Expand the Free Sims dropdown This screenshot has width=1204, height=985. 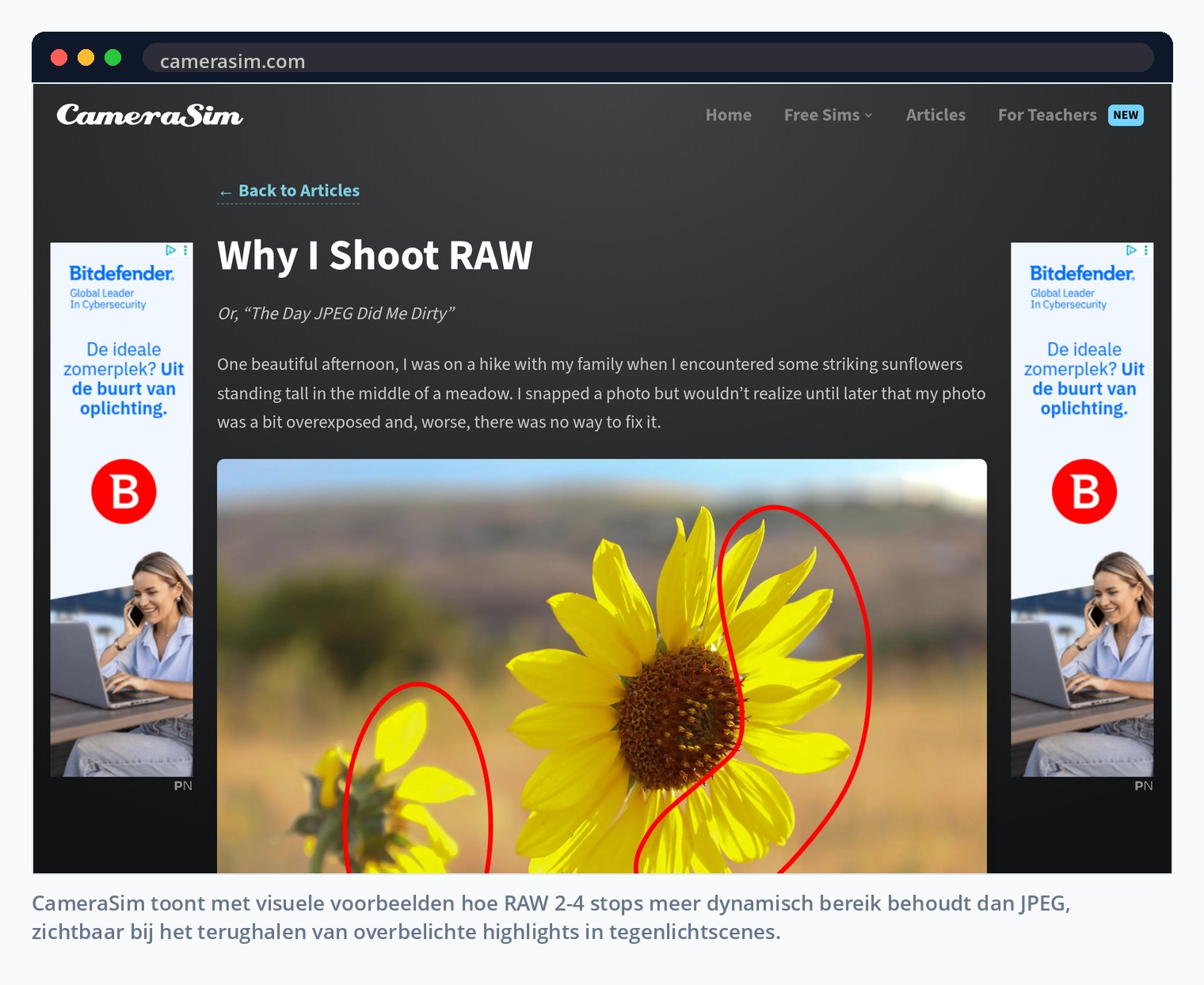pos(829,115)
